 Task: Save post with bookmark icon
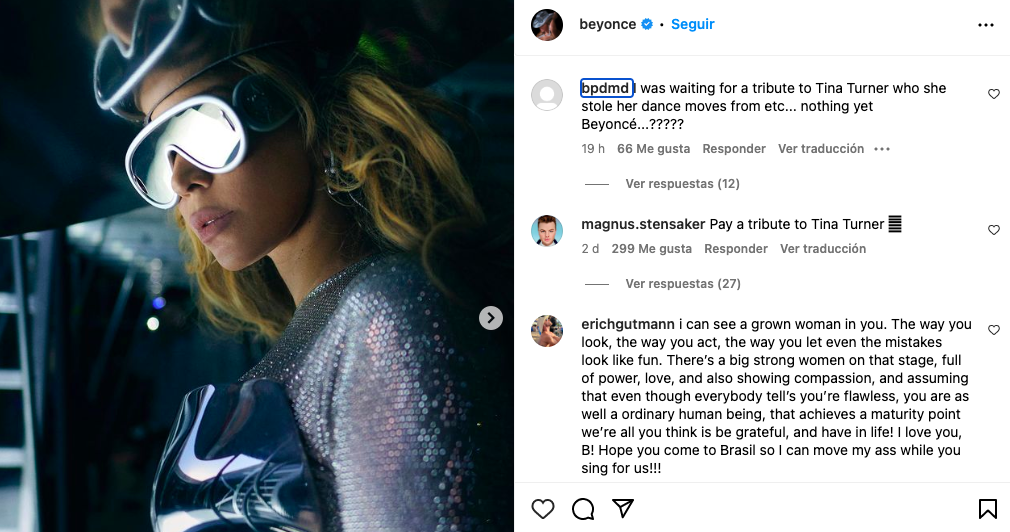click(987, 509)
